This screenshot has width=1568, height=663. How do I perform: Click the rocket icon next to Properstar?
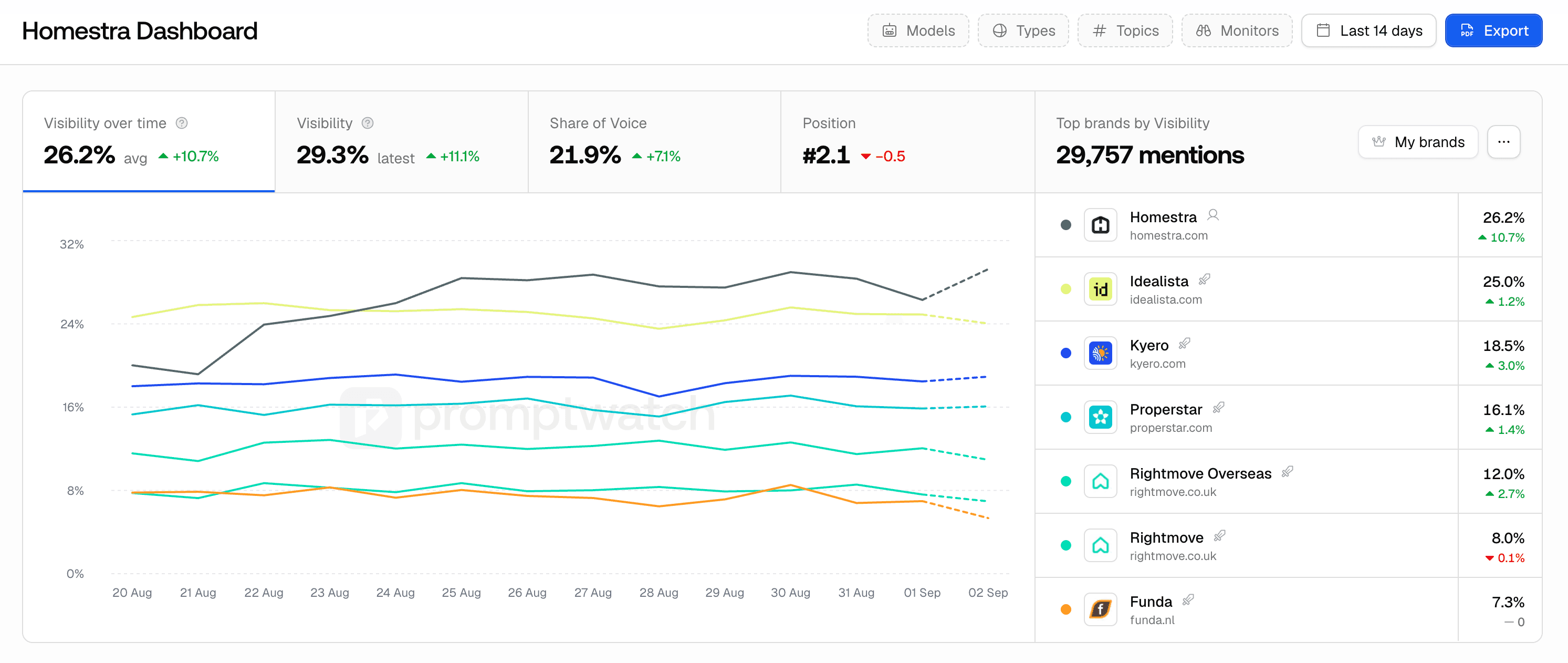point(1218,407)
